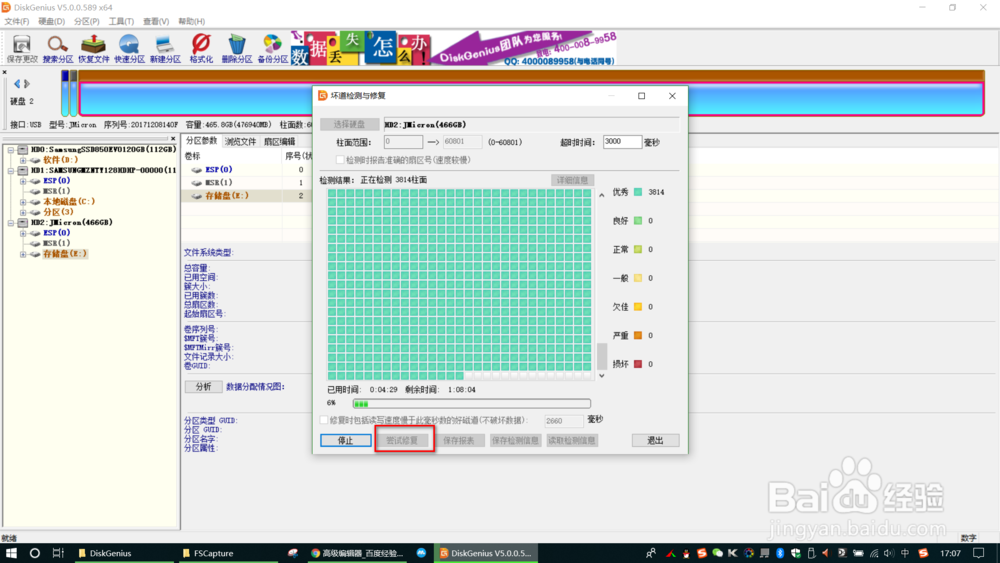This screenshot has height=563, width=1000.
Task: Click the 尝试修复 repair button
Action: (402, 441)
